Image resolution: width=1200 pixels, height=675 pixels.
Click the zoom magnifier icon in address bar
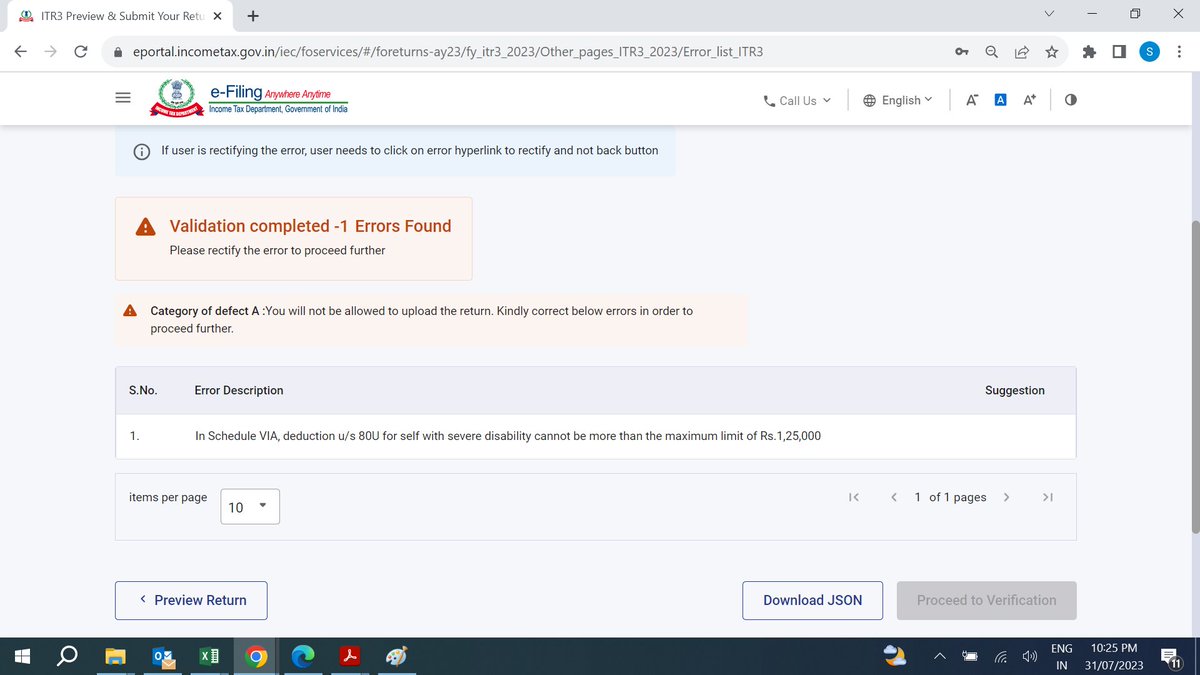[x=991, y=52]
